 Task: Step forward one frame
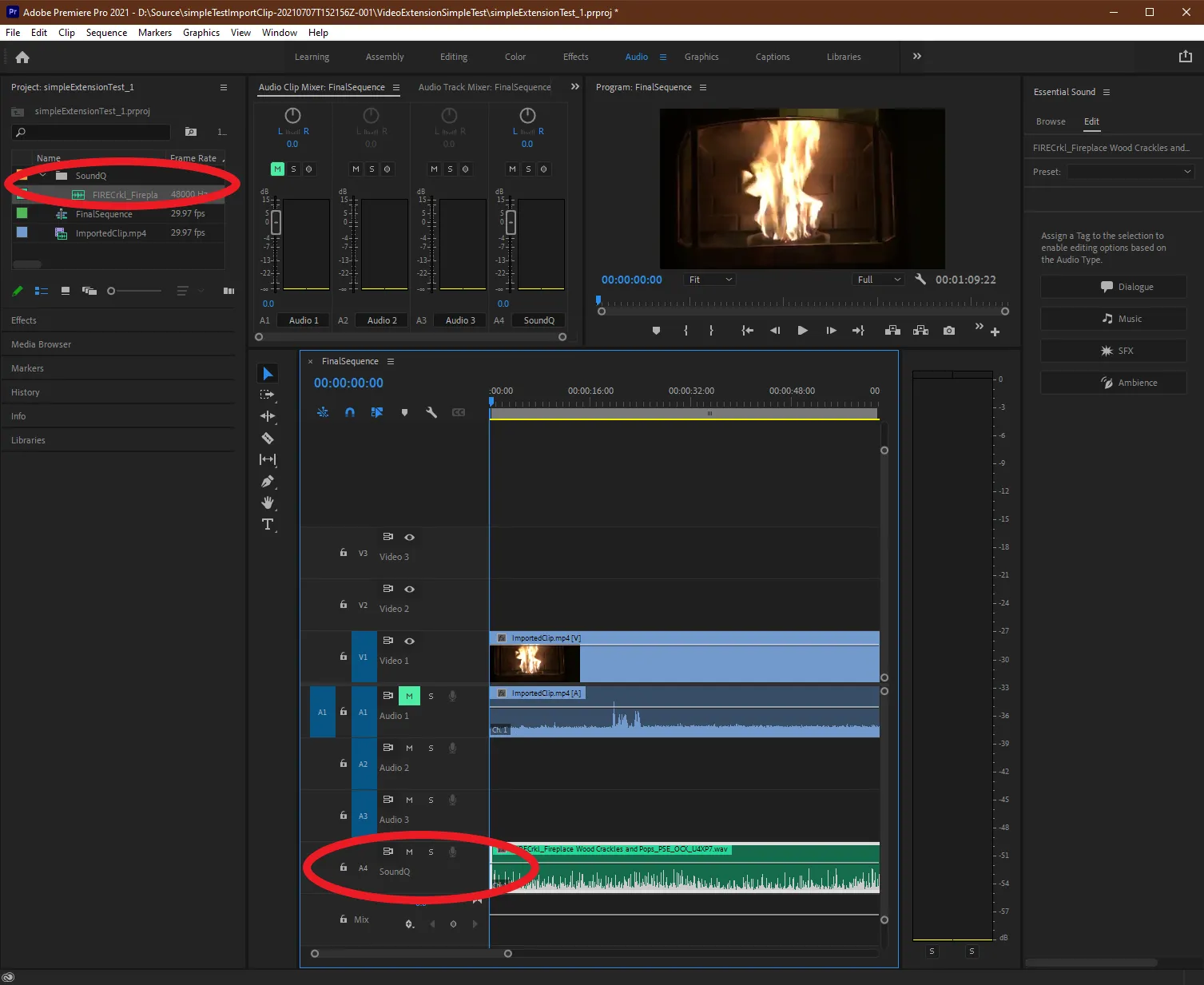832,331
